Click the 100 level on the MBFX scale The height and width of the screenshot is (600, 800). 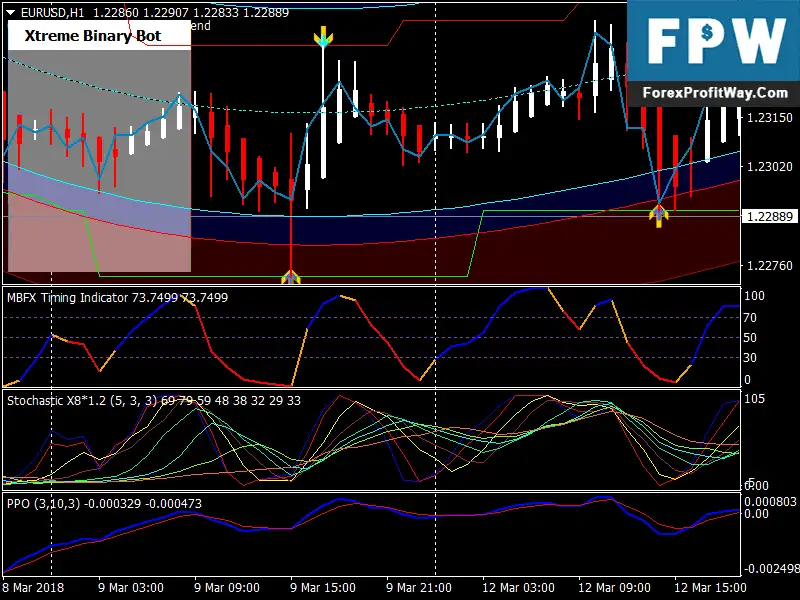coord(754,296)
